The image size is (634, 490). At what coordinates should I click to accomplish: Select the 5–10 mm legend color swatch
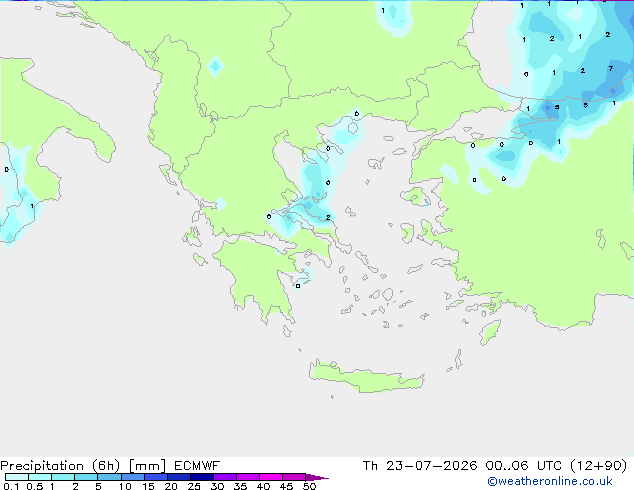pos(109,477)
